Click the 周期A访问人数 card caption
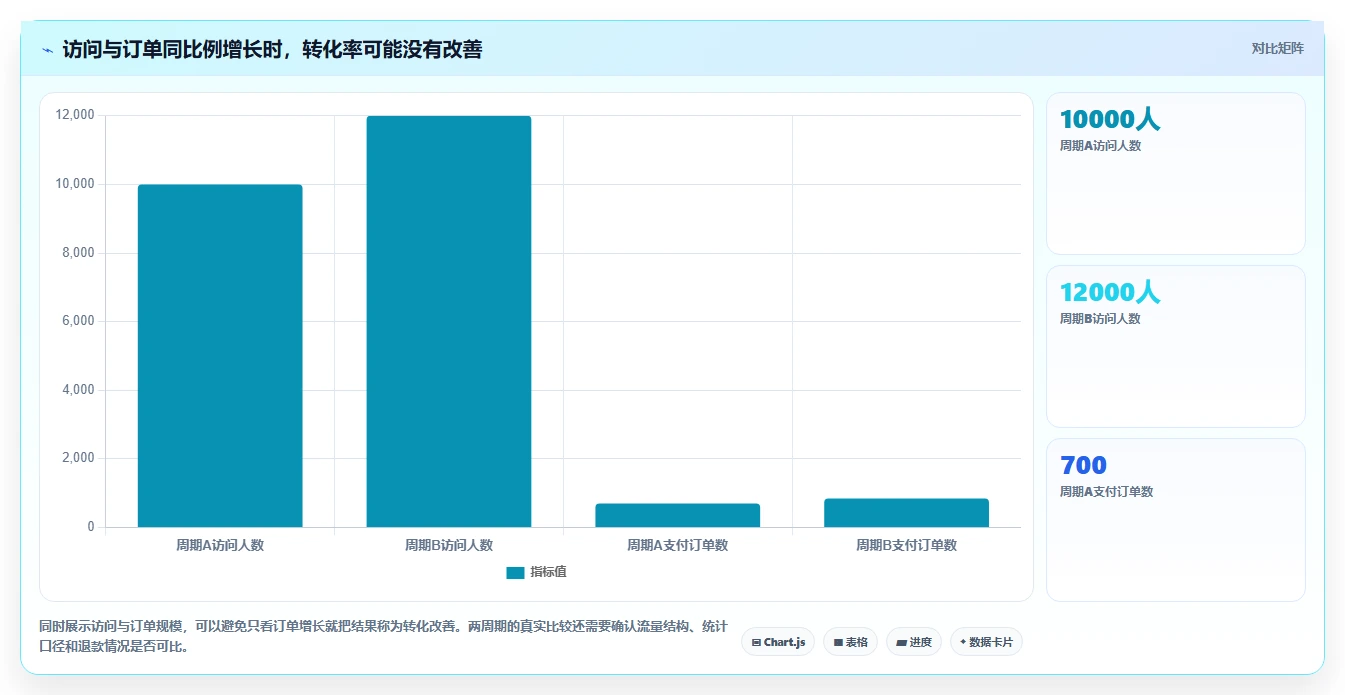Image resolution: width=1345 pixels, height=695 pixels. 1100,146
